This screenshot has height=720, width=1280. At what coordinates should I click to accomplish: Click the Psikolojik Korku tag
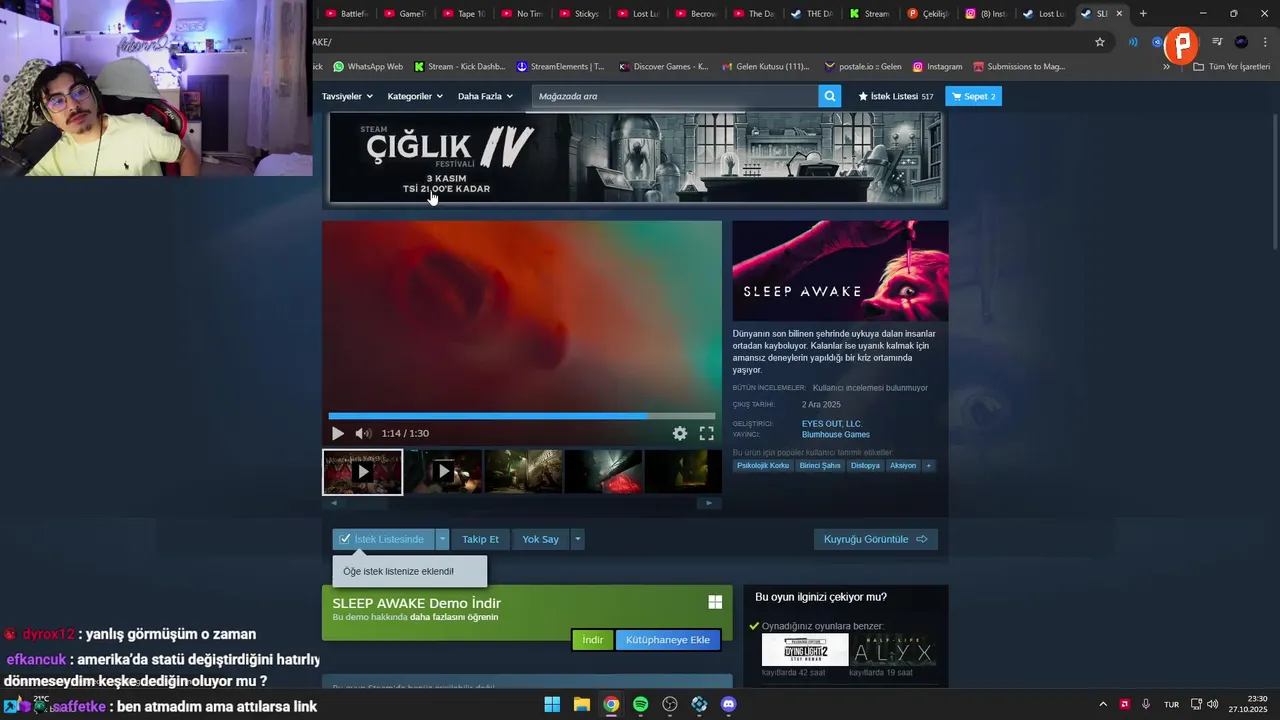tap(763, 466)
